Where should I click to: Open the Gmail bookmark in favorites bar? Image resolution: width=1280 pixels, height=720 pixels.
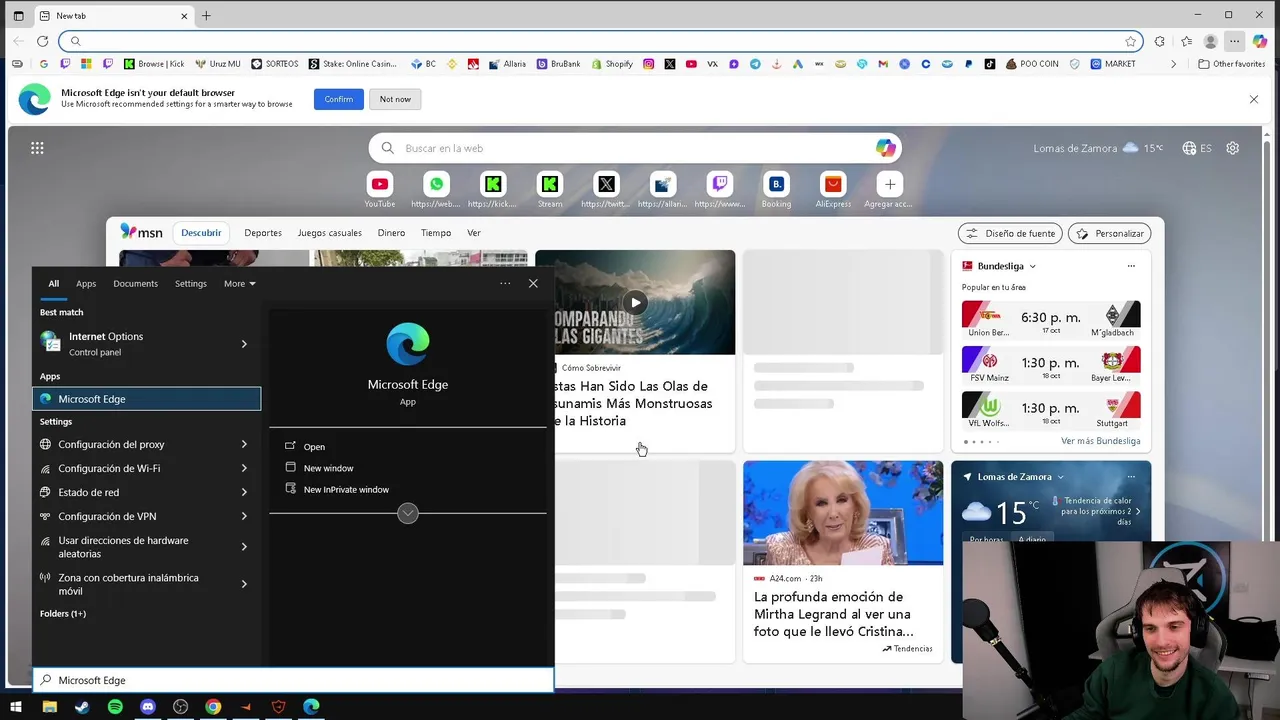tap(883, 64)
